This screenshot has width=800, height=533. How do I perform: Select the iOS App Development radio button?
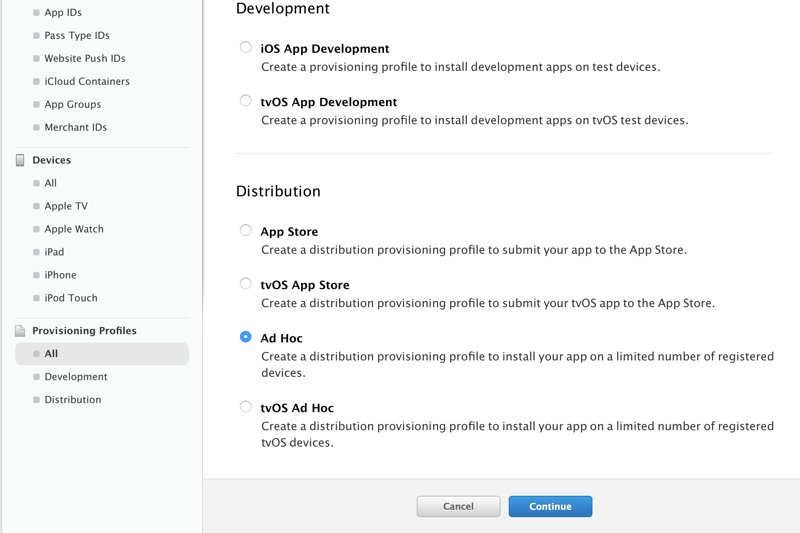coord(246,47)
